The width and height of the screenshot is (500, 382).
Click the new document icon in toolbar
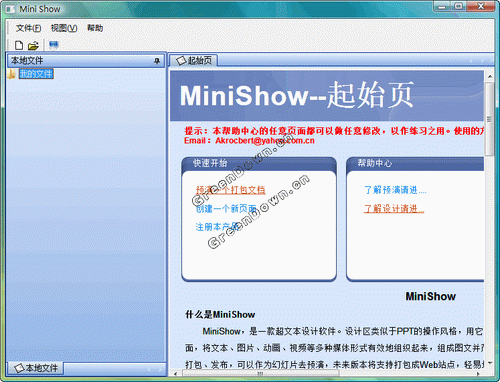coord(19,45)
